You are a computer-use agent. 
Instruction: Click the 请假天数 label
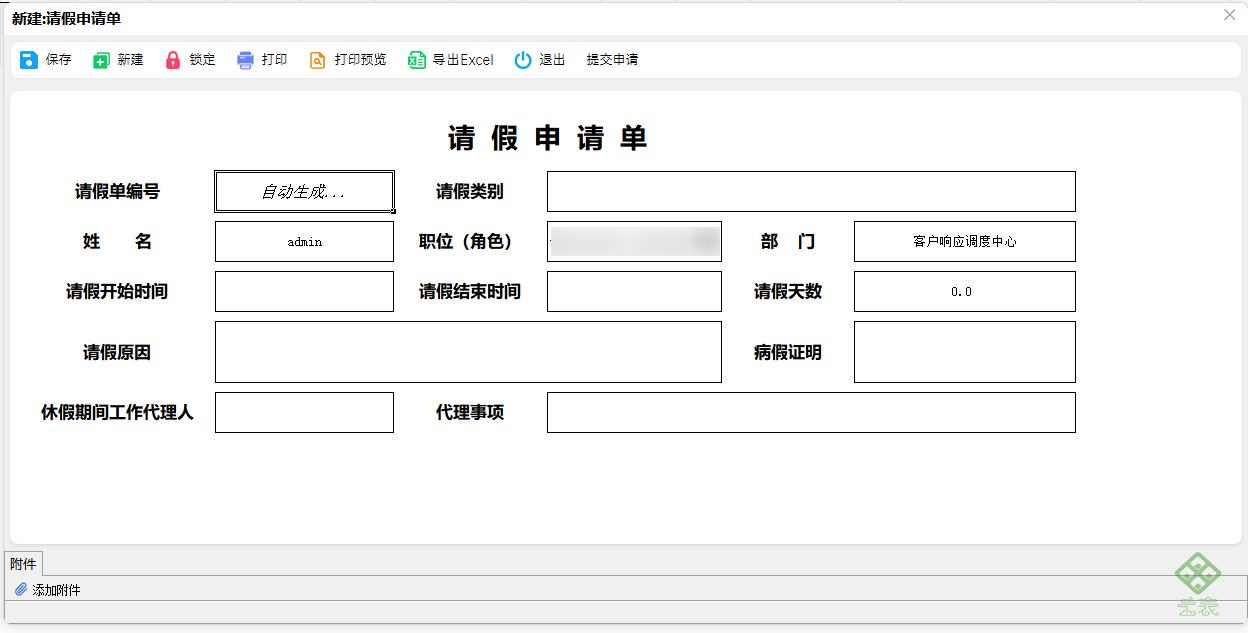pyautogui.click(x=788, y=291)
